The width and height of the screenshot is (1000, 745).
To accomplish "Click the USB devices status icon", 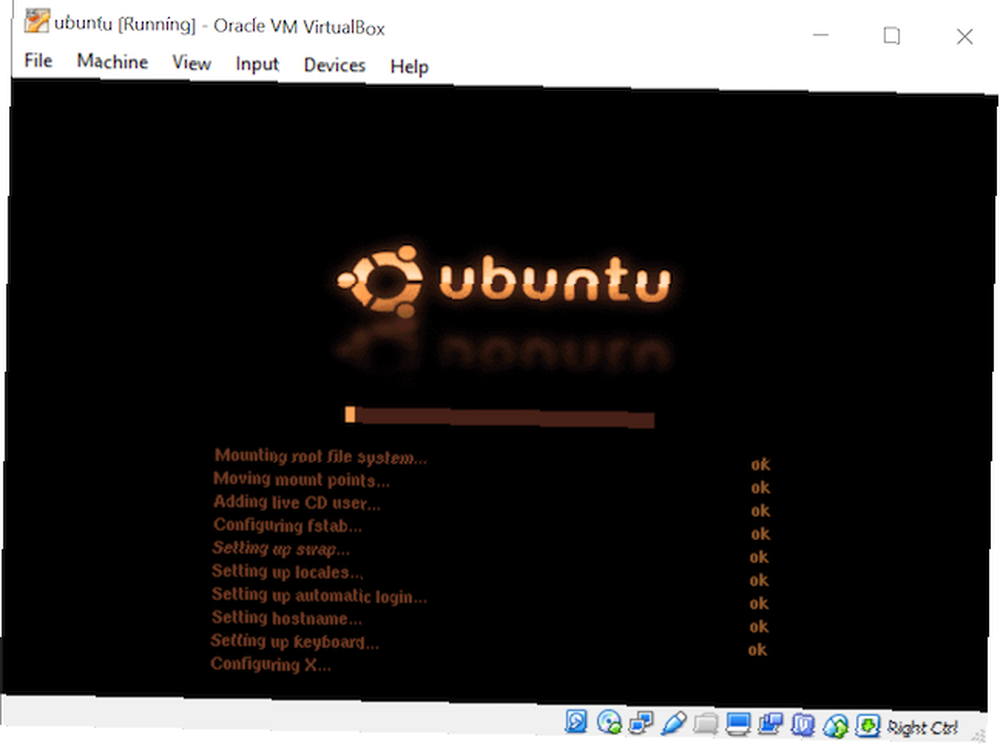I will click(673, 723).
